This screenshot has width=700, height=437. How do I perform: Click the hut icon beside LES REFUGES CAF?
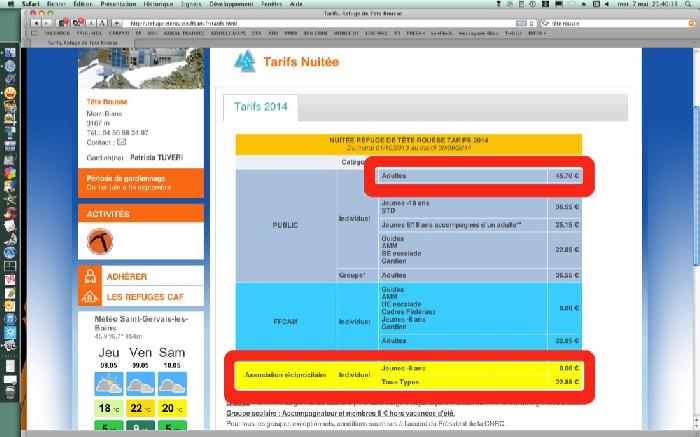(x=90, y=296)
